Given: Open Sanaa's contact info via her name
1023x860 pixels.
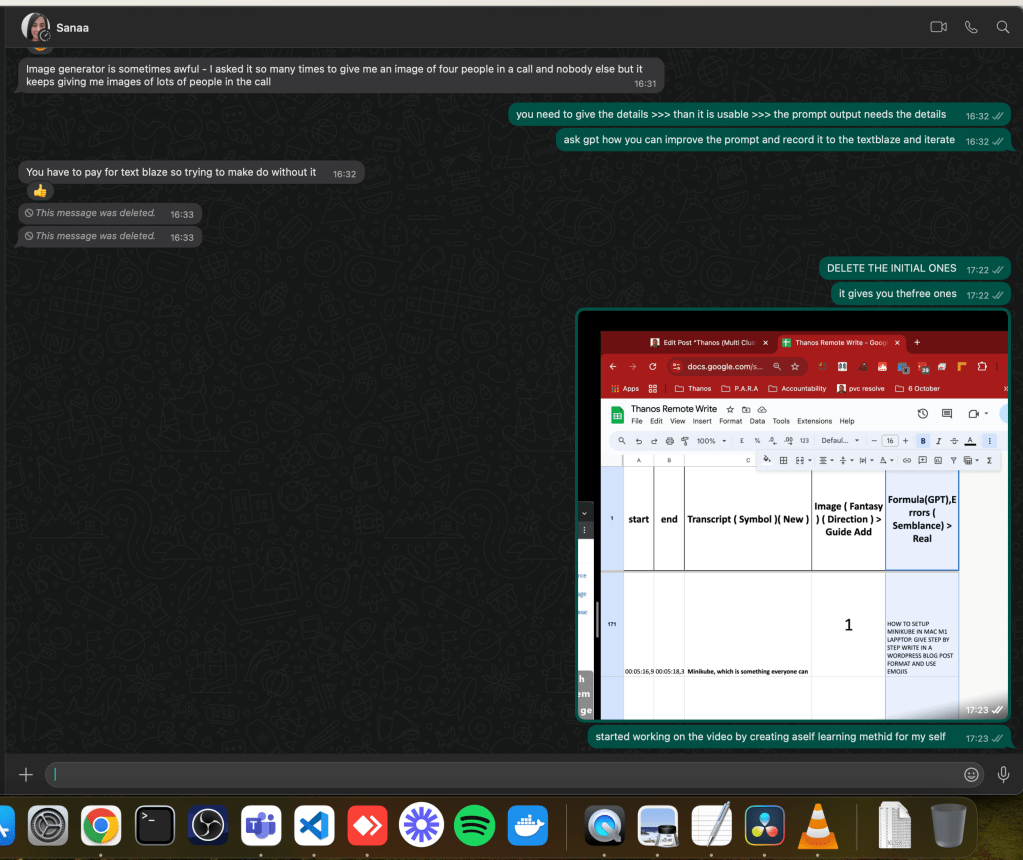Looking at the screenshot, I should [x=72, y=27].
